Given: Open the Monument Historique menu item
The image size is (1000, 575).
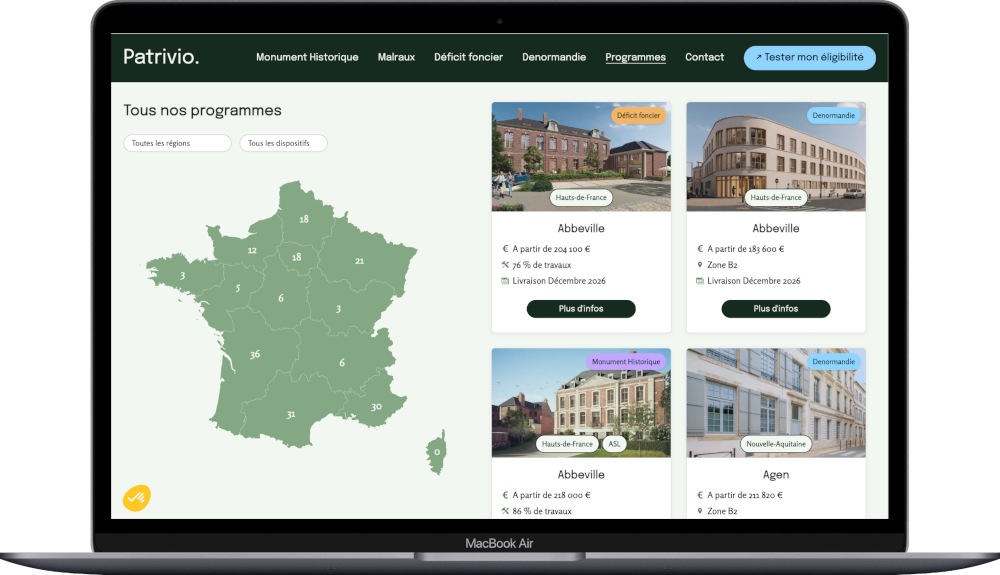Looking at the screenshot, I should click(x=307, y=57).
